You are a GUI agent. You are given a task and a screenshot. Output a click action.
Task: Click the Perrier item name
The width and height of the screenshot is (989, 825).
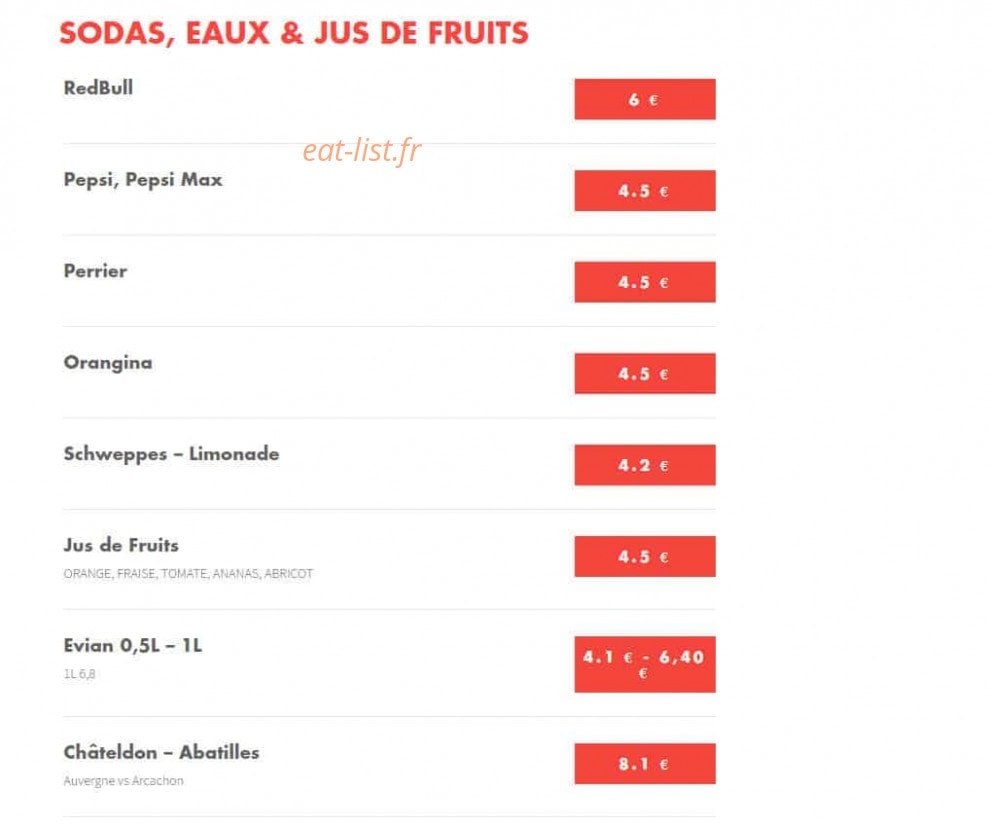click(x=95, y=271)
